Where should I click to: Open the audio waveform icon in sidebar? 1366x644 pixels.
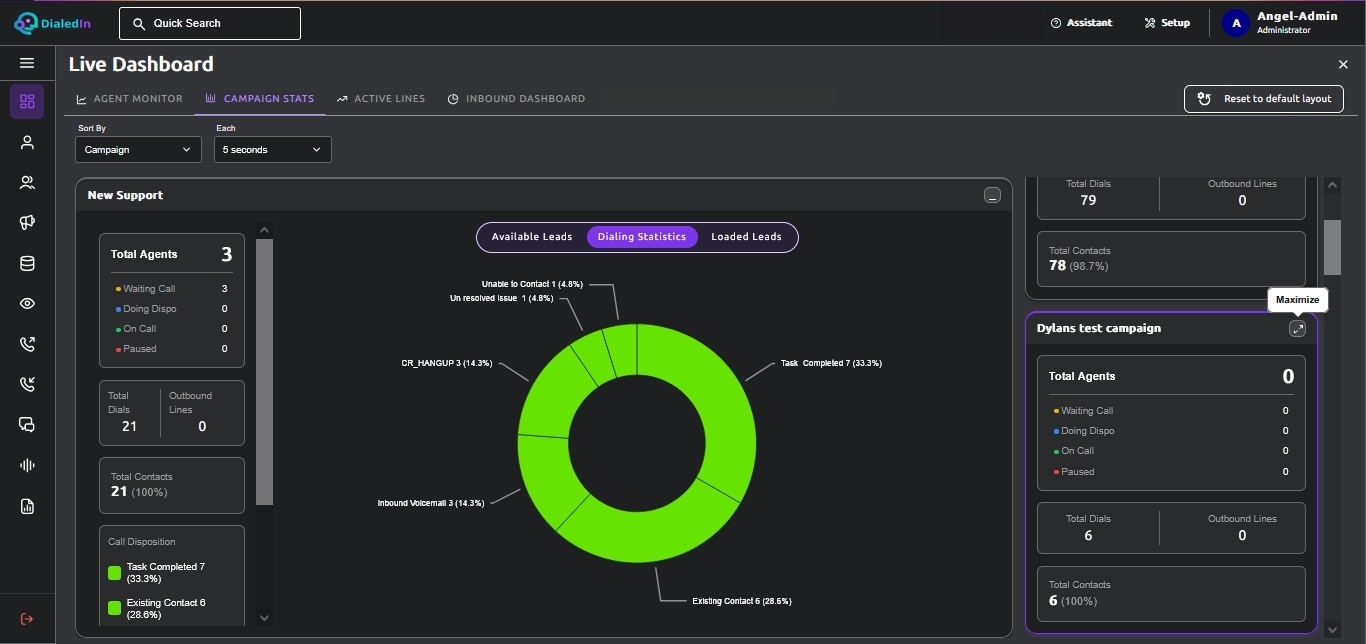tap(27, 466)
